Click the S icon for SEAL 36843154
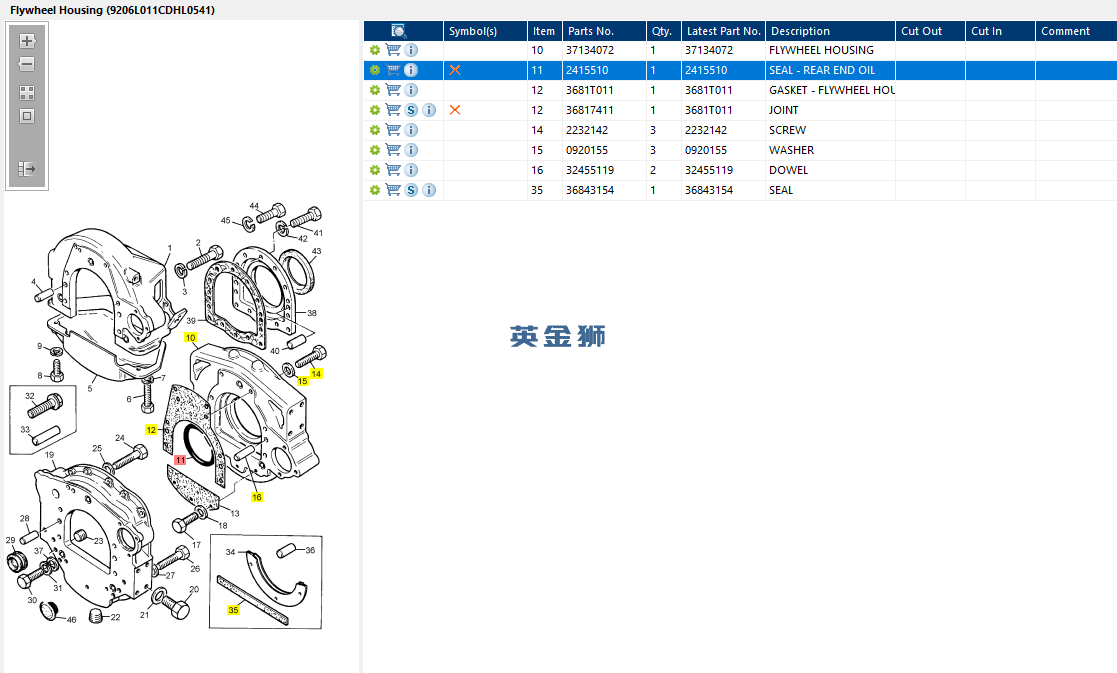This screenshot has height=673, width=1117. (x=411, y=189)
